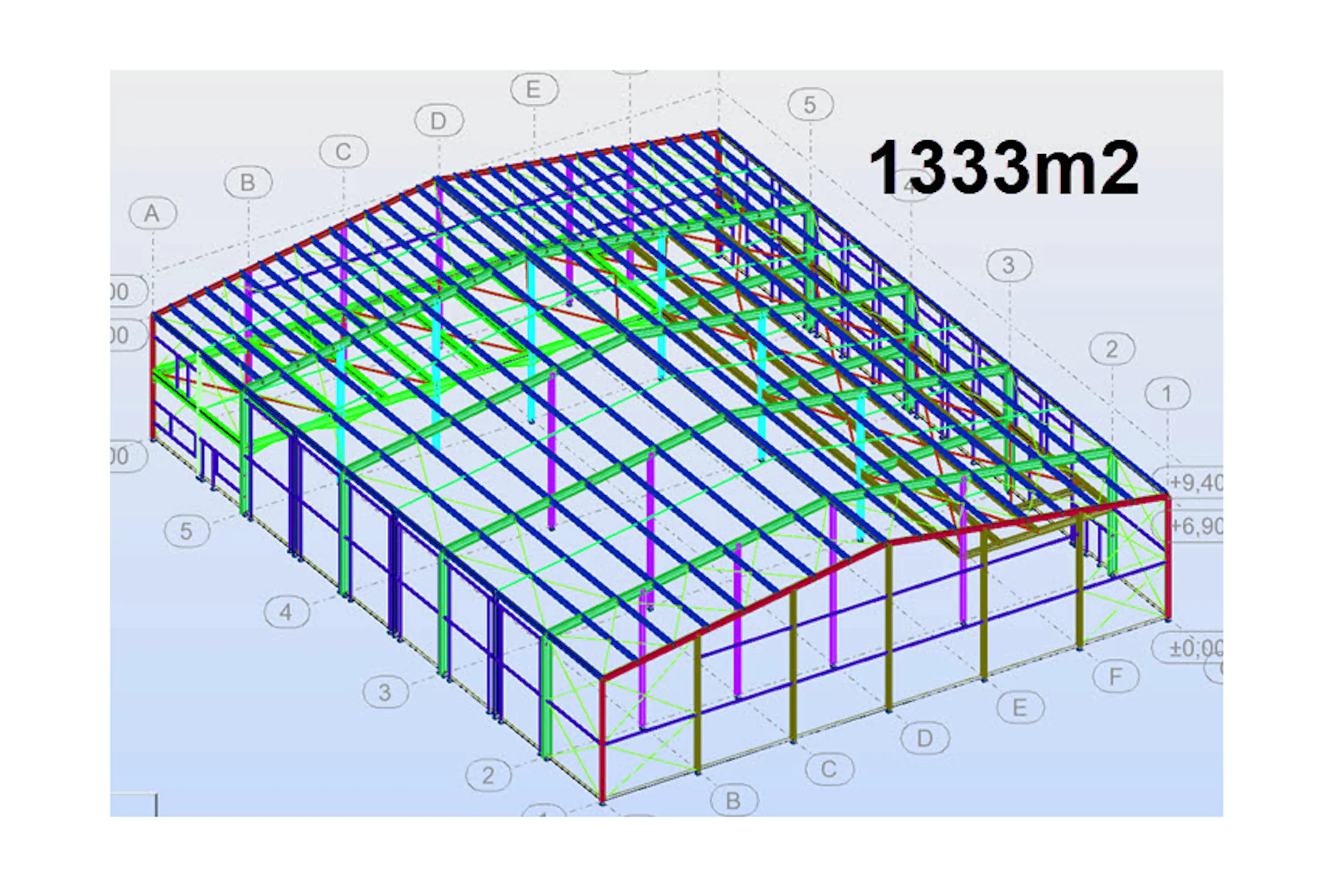Select grid bubble A on the upper left
Screen dimensions: 1335x896
tap(152, 214)
